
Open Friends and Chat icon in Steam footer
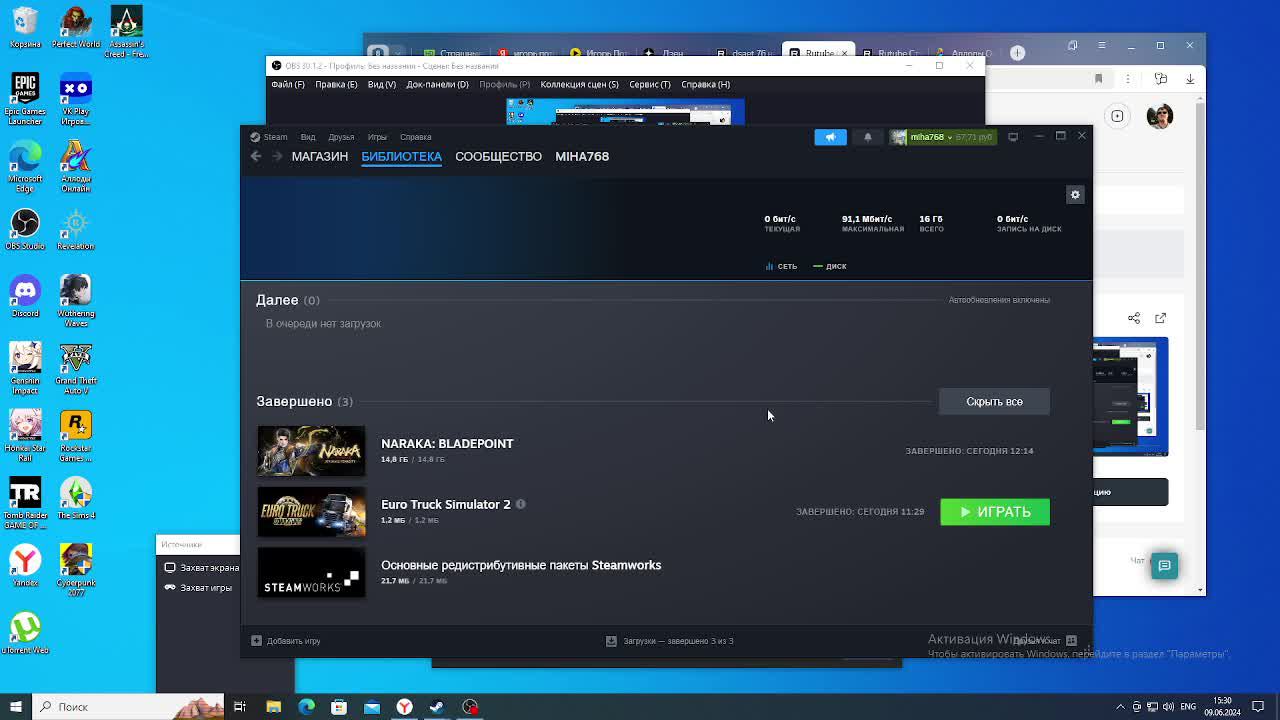click(x=1071, y=641)
